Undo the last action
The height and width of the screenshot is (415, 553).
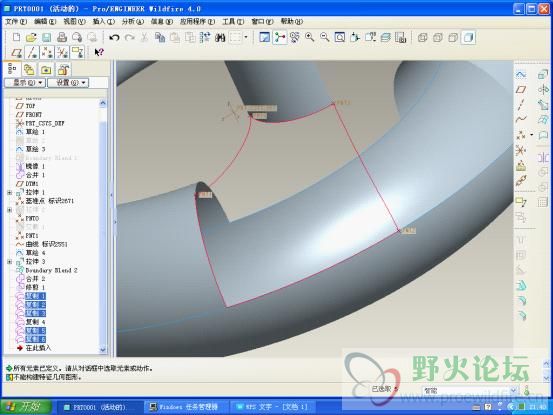114,37
